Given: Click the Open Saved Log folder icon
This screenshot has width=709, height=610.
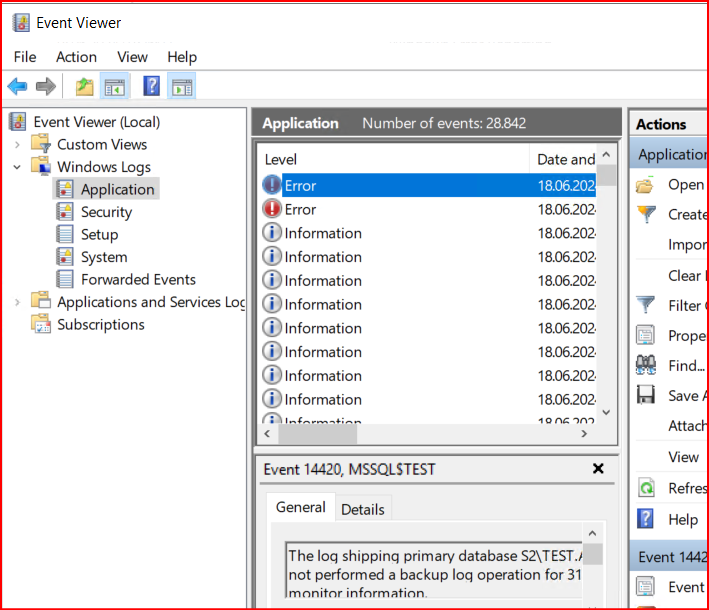Looking at the screenshot, I should pyautogui.click(x=645, y=184).
